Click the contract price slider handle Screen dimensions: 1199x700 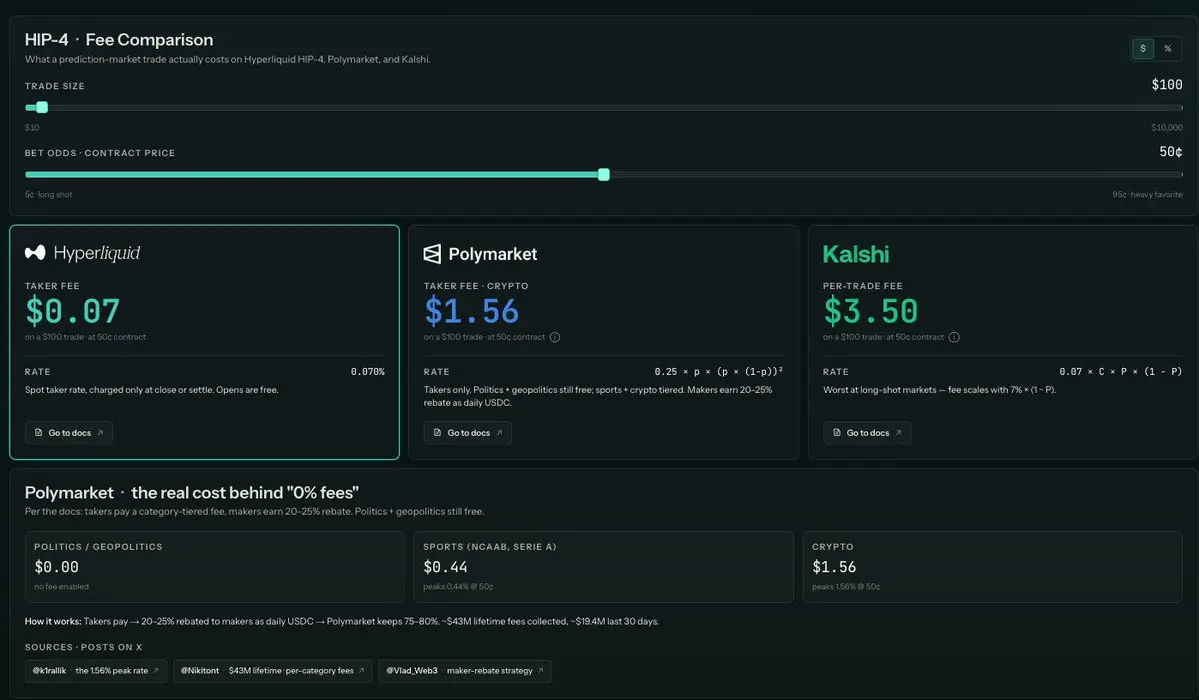603,174
